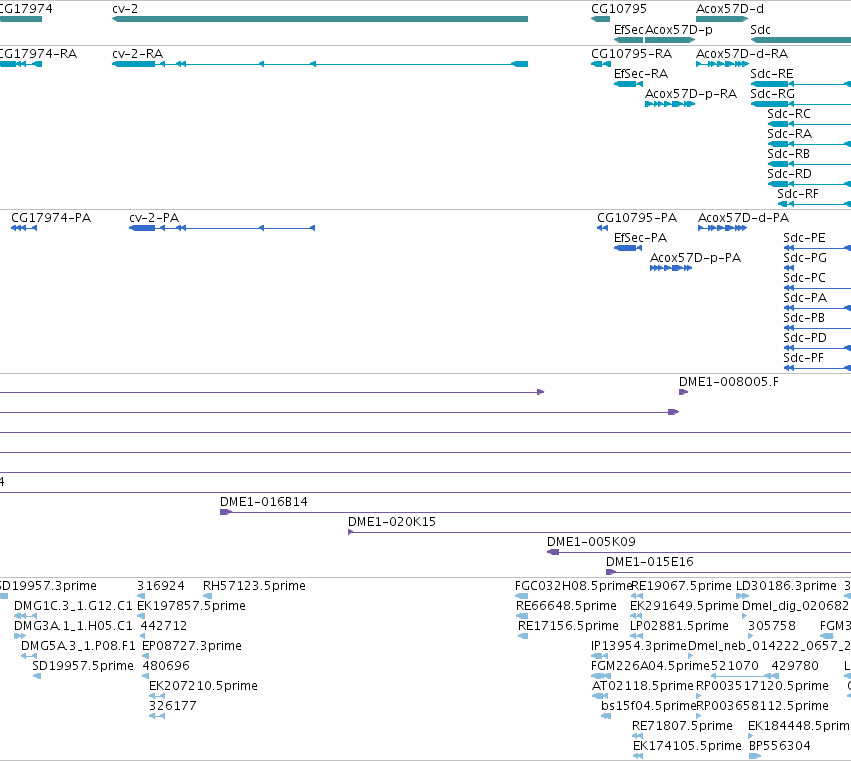
Task: Select the CG17974-PA protein label
Action: (51, 218)
